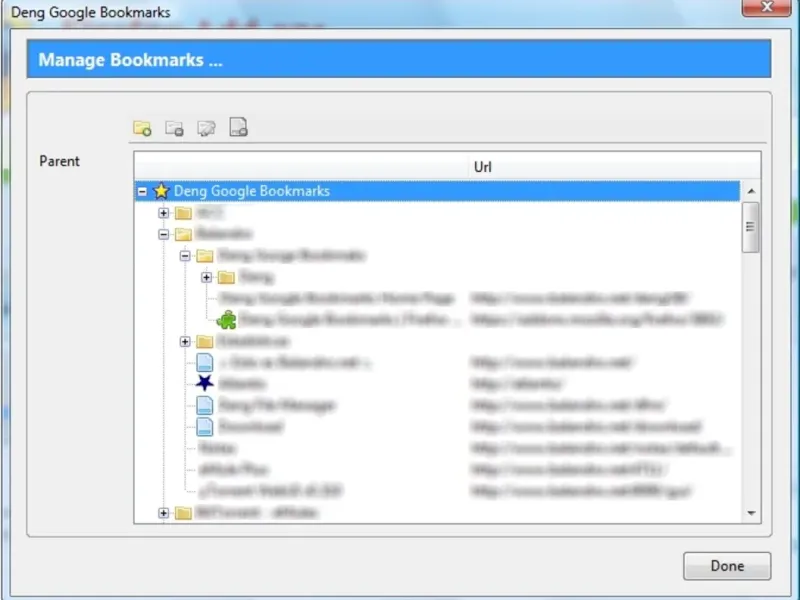Click the Parent label
Viewport: 800px width, 600px height.
point(59,161)
